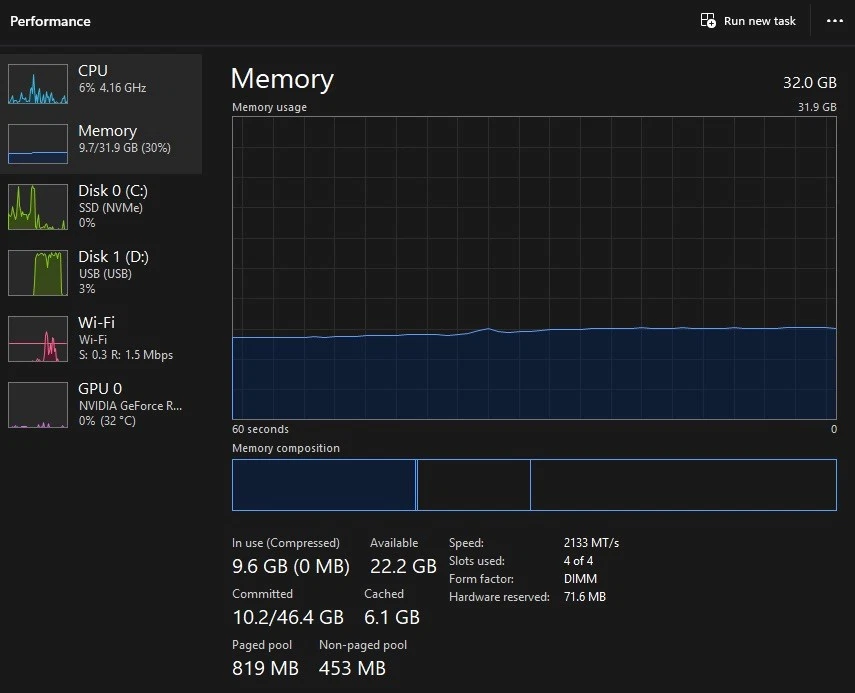This screenshot has width=855, height=693.
Task: Open Disk 1 (D:) USB performance view
Action: tap(110, 272)
